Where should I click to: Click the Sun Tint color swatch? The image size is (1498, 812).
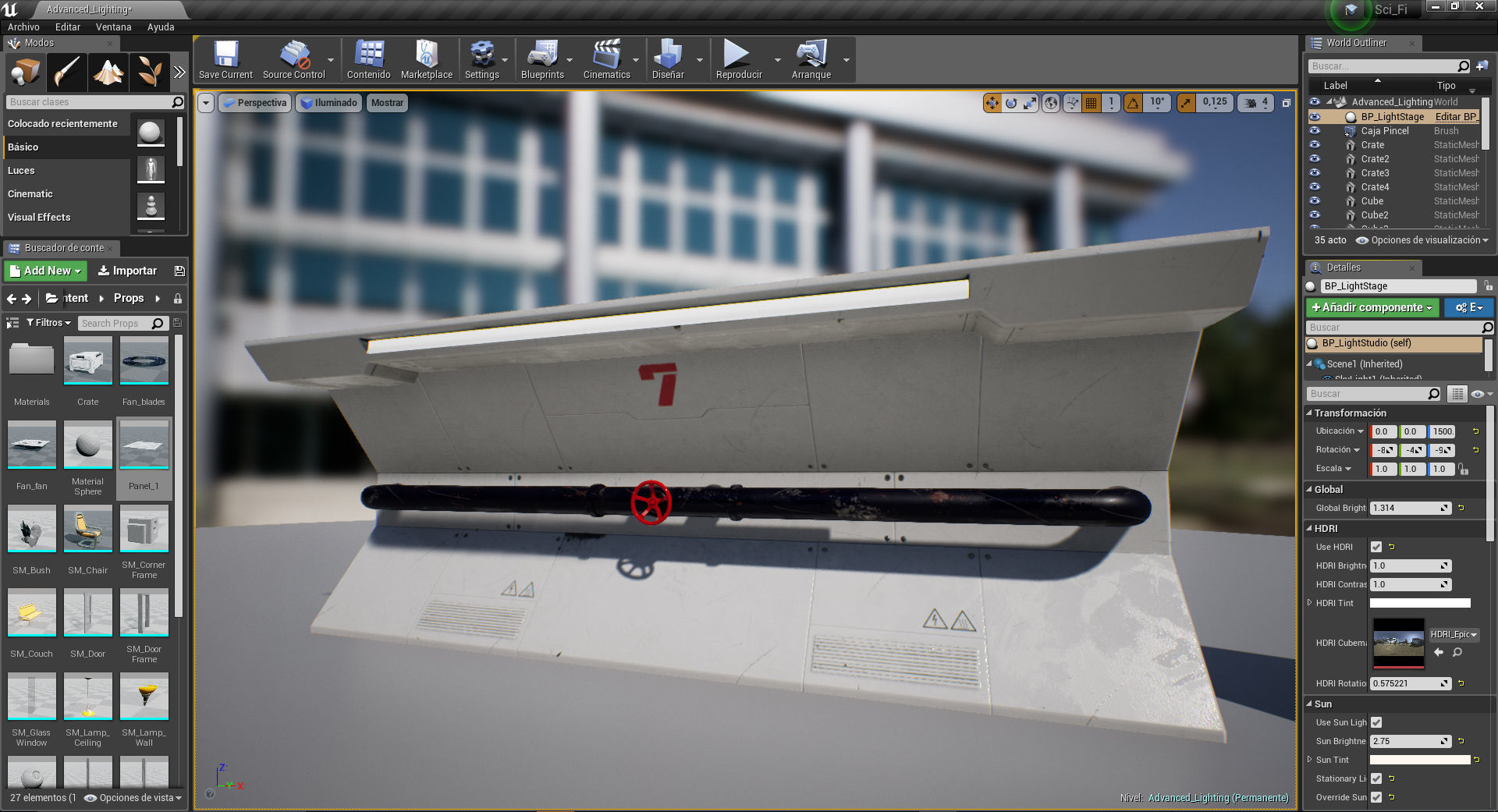pyautogui.click(x=1420, y=760)
